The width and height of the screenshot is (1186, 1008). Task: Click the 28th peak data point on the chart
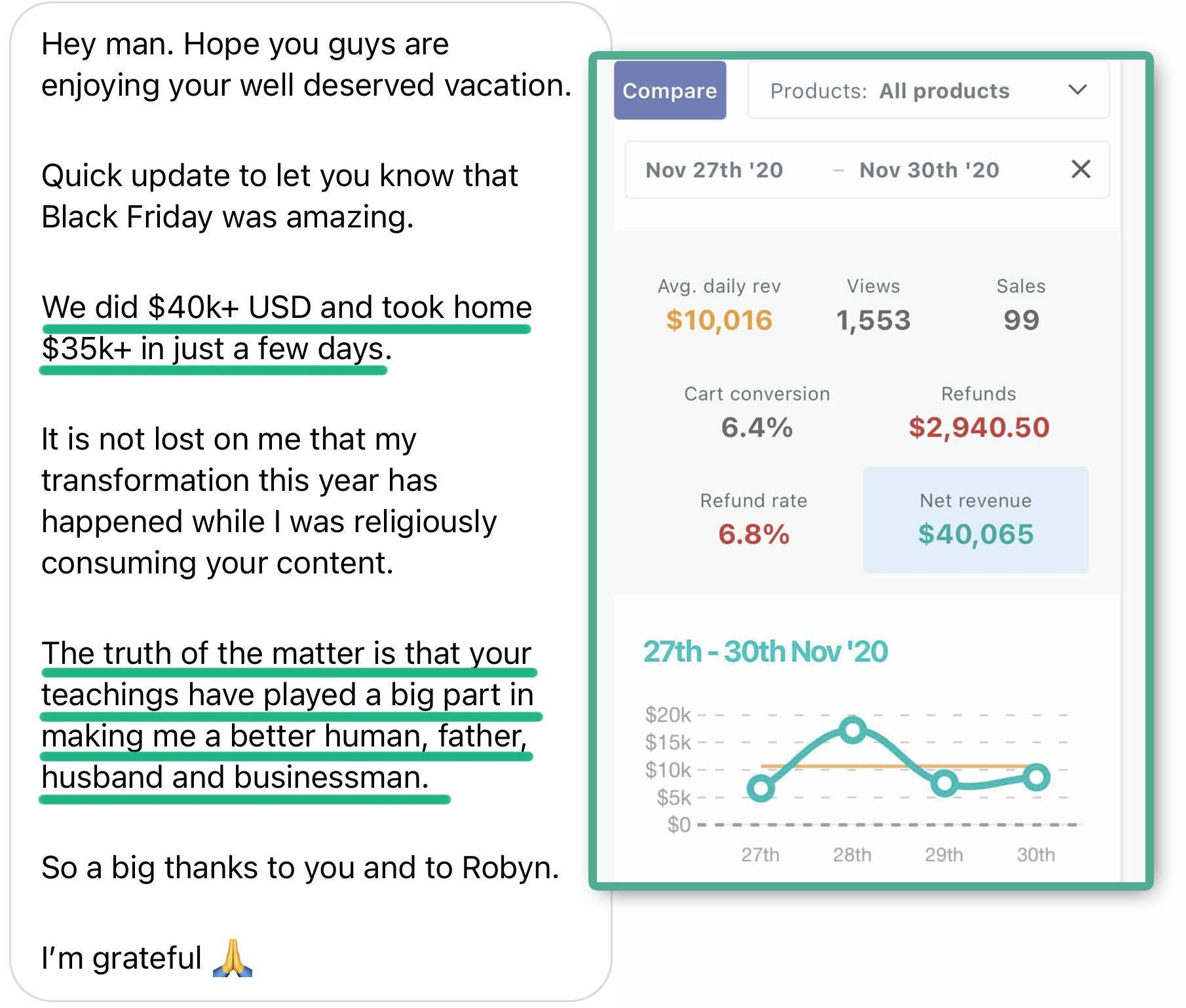coord(852,729)
